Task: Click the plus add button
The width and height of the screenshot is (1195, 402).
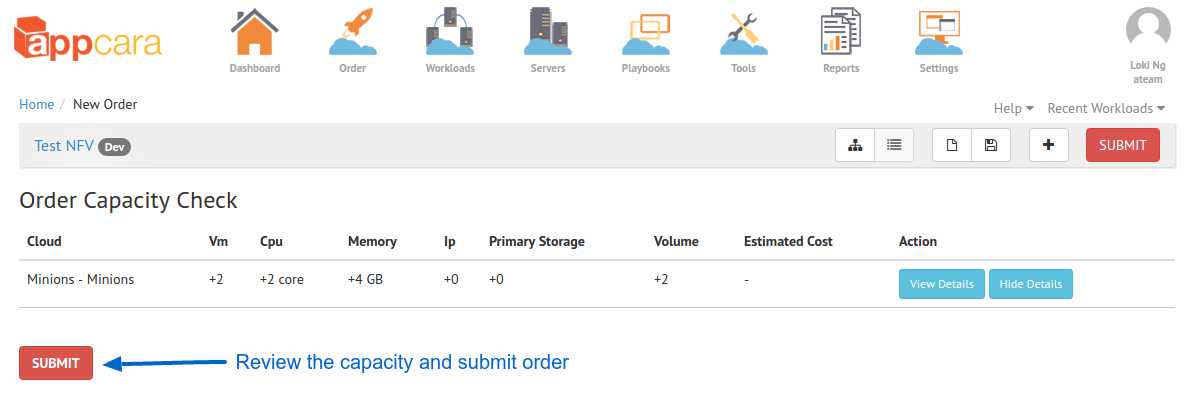Action: coord(1049,145)
